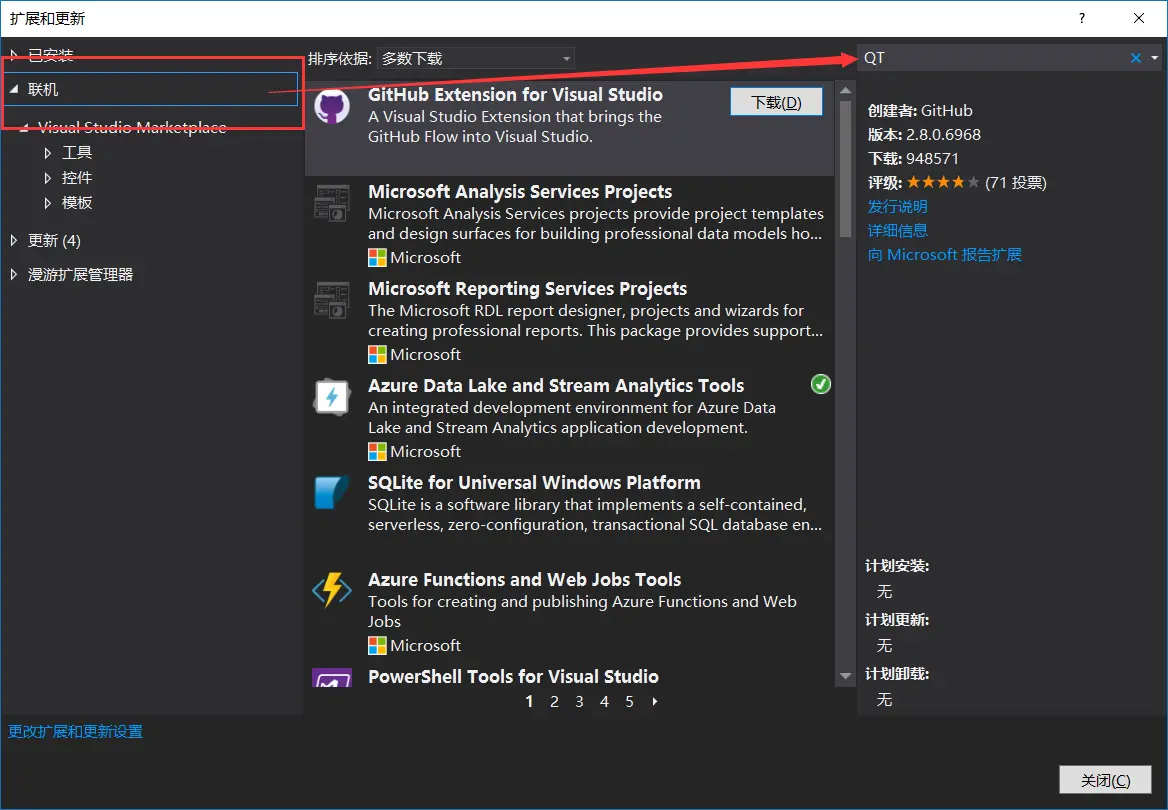Image resolution: width=1168 pixels, height=810 pixels.
Task: Select SQLite for Universal Windows Platform title
Action: coord(534,482)
